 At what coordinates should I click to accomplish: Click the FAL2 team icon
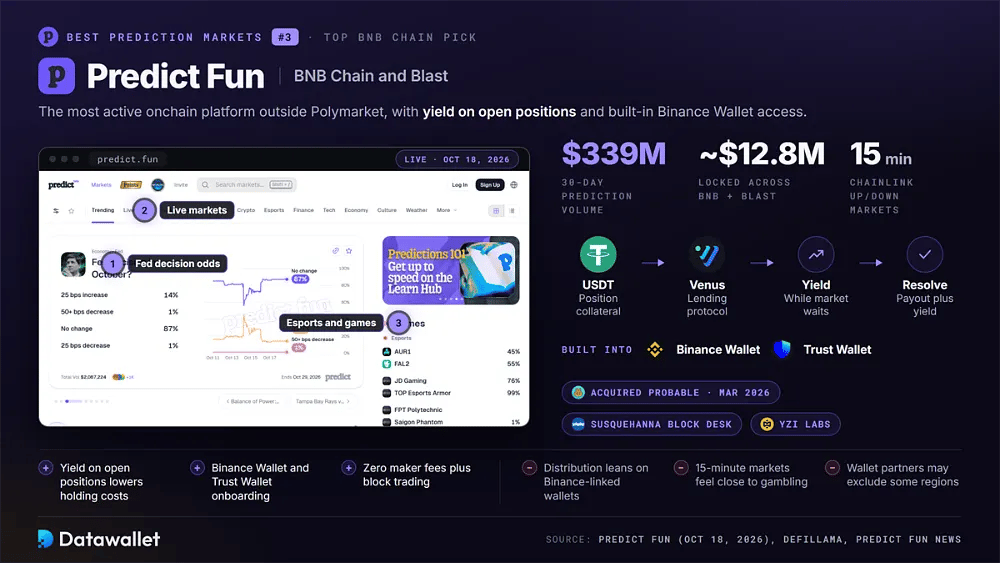(x=386, y=363)
